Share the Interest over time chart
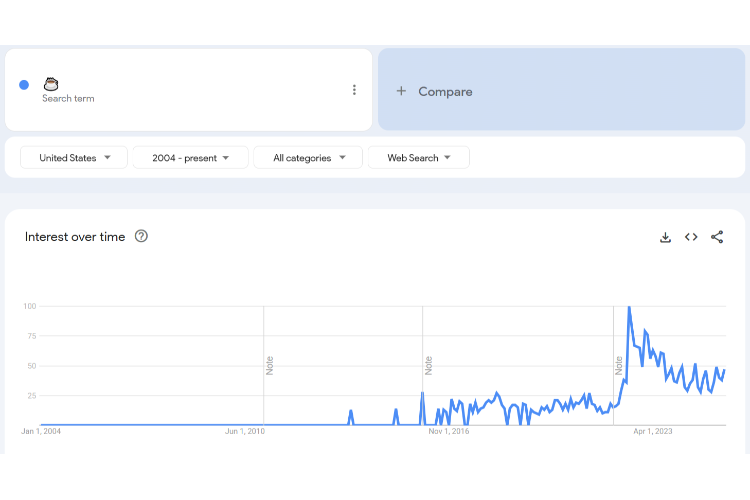Image resolution: width=750 pixels, height=500 pixels. pyautogui.click(x=717, y=237)
